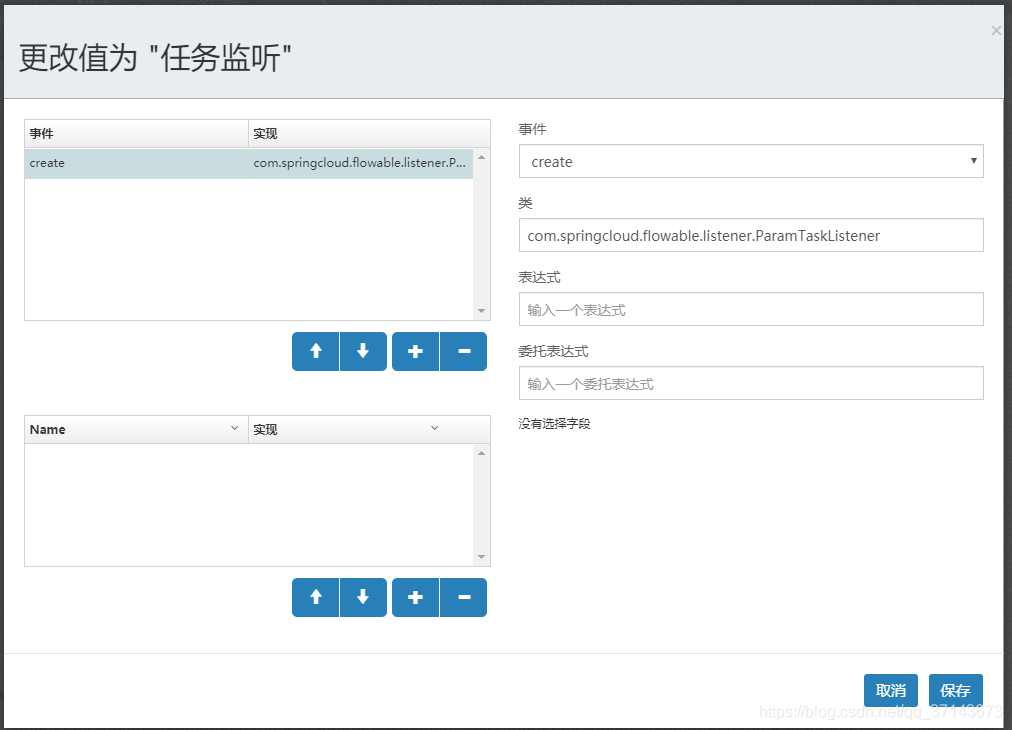This screenshot has width=1012, height=730.
Task: Click the Name column header
Action: coord(136,429)
